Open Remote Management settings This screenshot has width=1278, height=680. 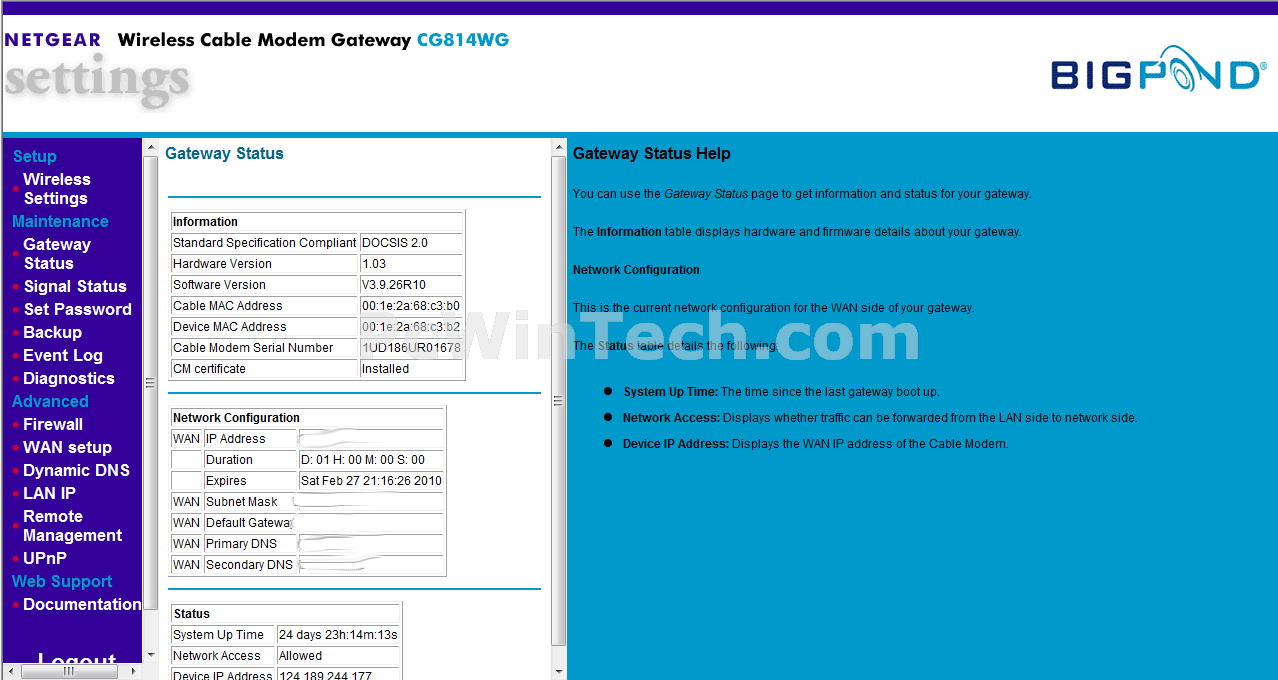pyautogui.click(x=72, y=526)
